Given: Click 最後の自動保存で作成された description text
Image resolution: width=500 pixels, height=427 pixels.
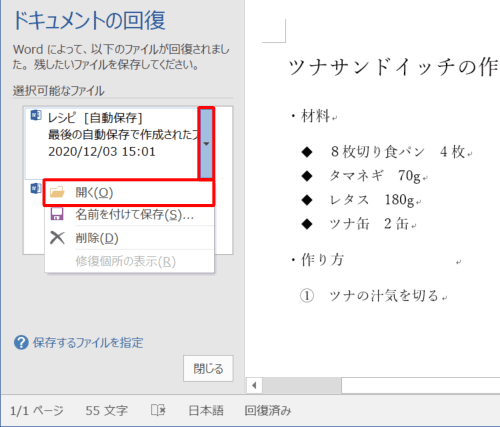Looking at the screenshot, I should 123,134.
